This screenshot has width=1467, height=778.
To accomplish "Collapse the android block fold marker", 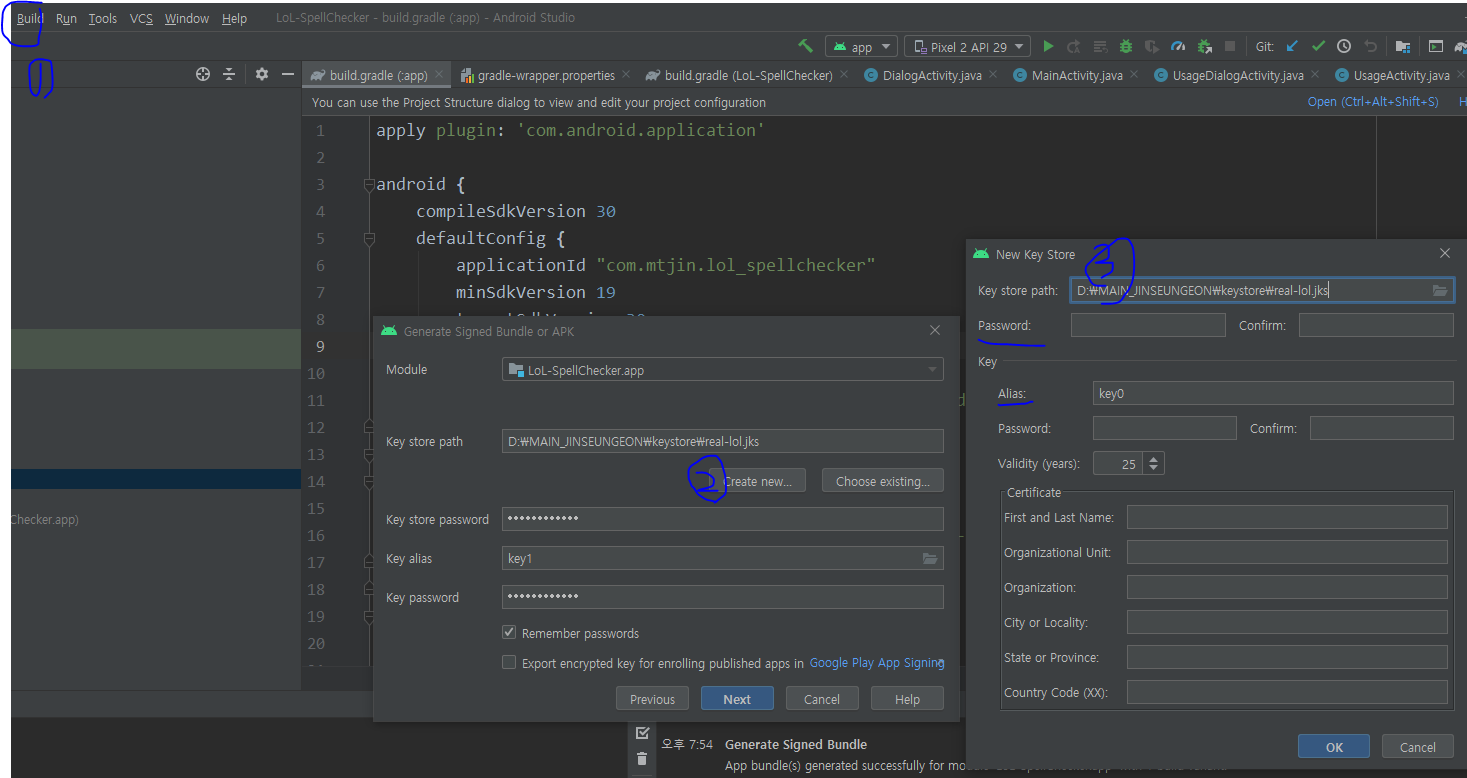I will [369, 184].
